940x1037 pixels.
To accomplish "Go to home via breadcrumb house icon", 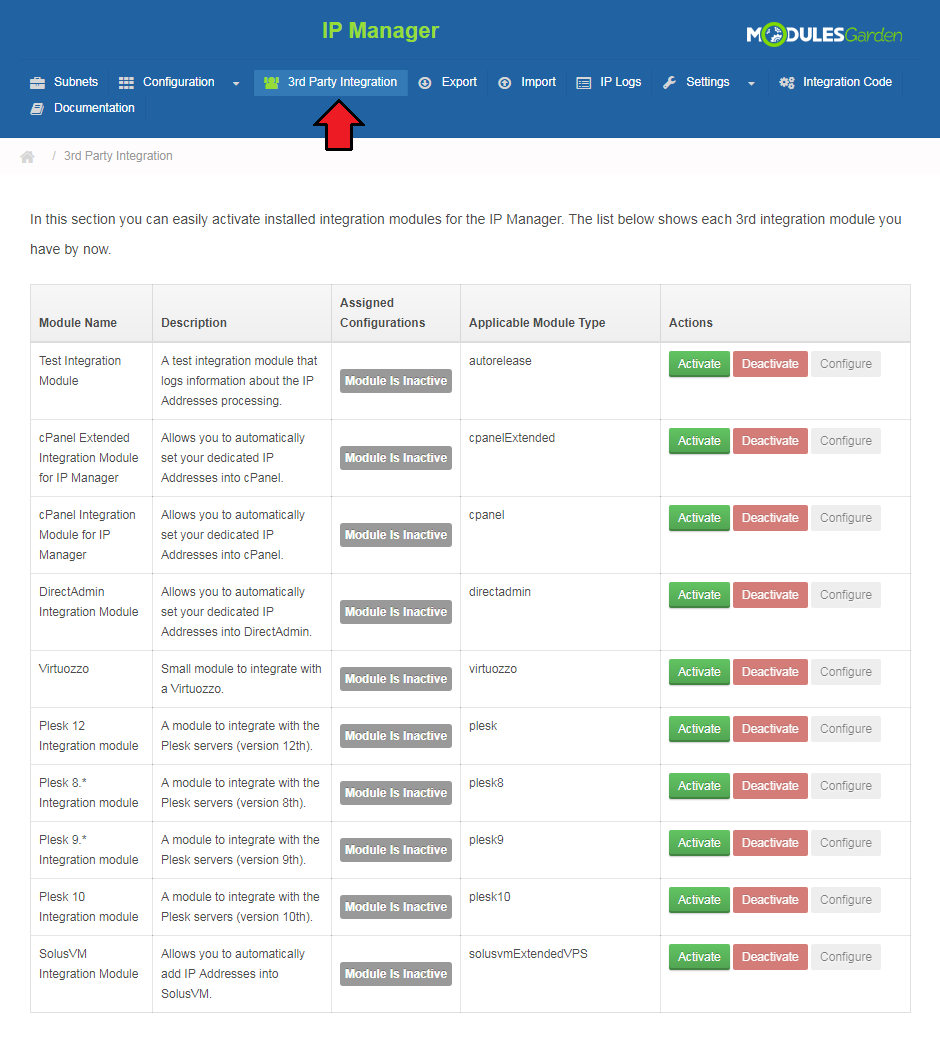I will tap(27, 157).
